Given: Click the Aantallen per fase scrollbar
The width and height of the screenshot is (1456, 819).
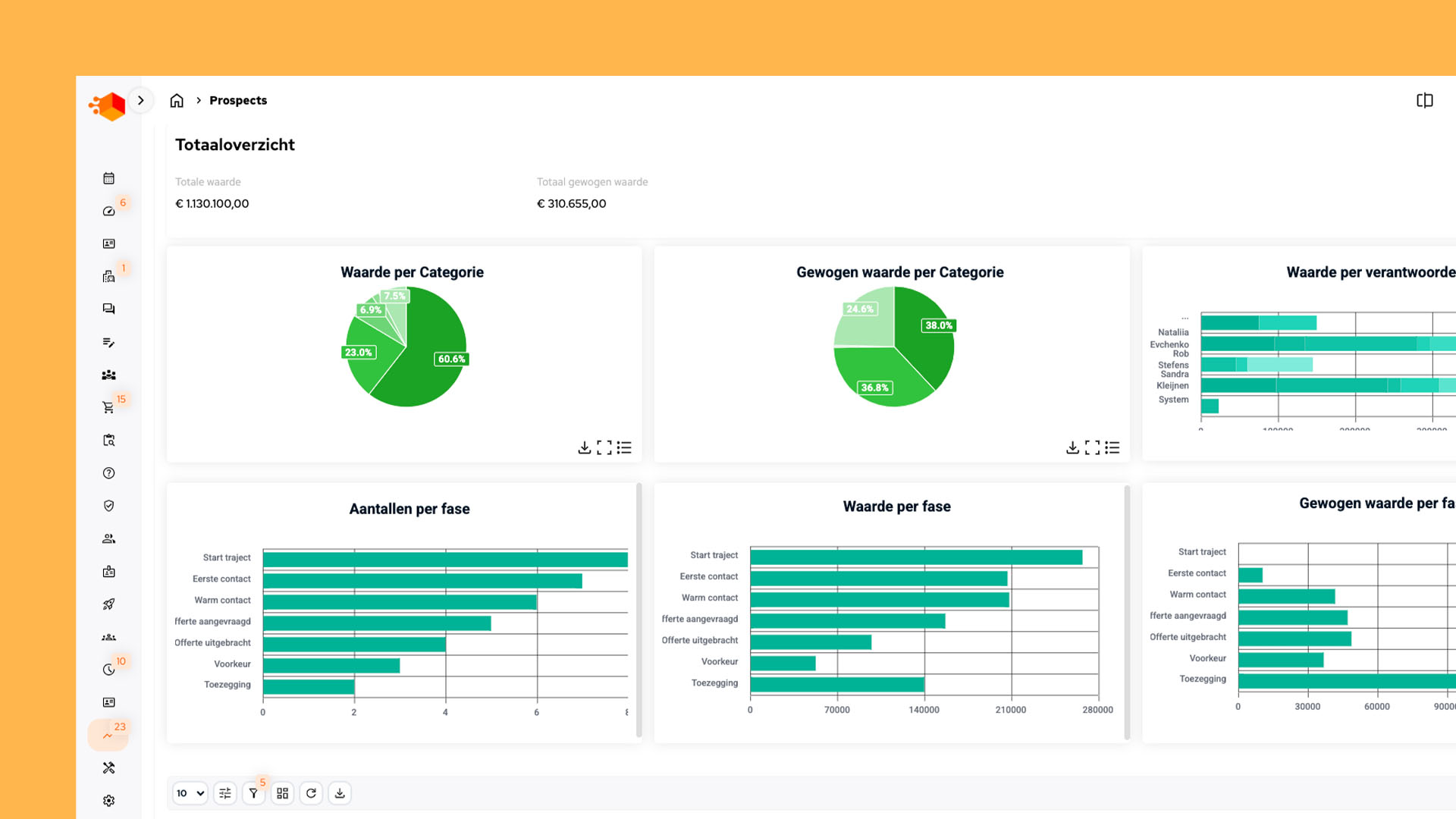Looking at the screenshot, I should coord(639,610).
